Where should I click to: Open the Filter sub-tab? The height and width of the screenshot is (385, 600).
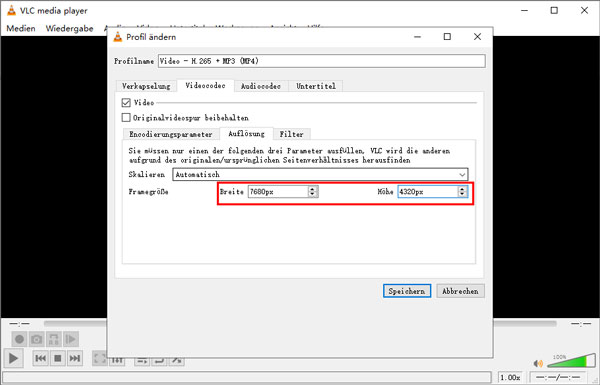click(x=292, y=134)
